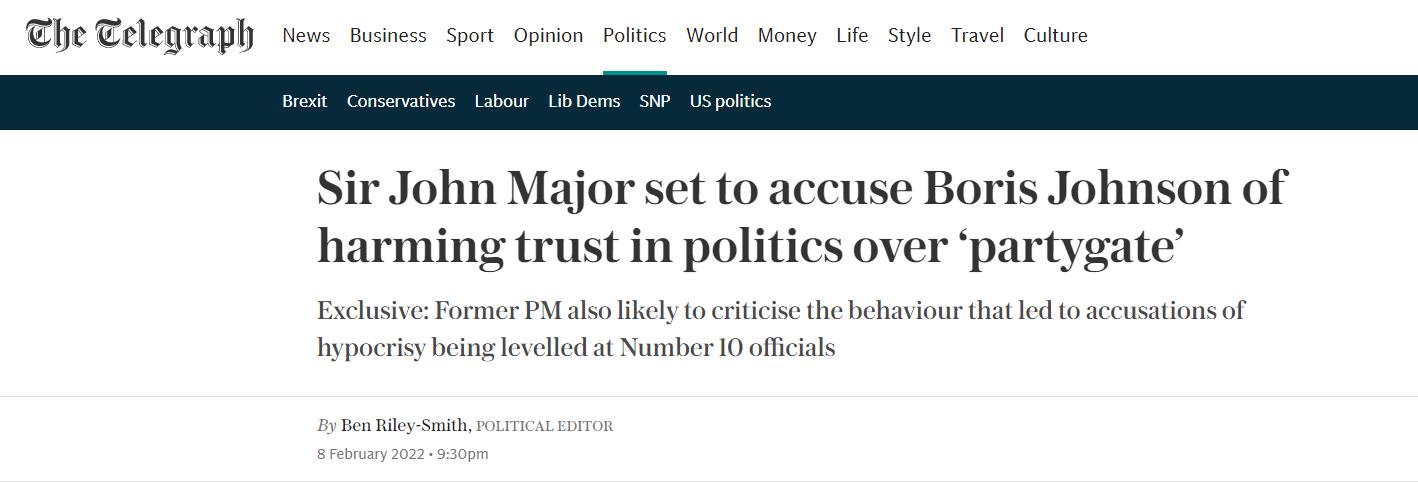This screenshot has width=1418, height=482.
Task: Open the US politics subtopic
Action: pos(730,101)
